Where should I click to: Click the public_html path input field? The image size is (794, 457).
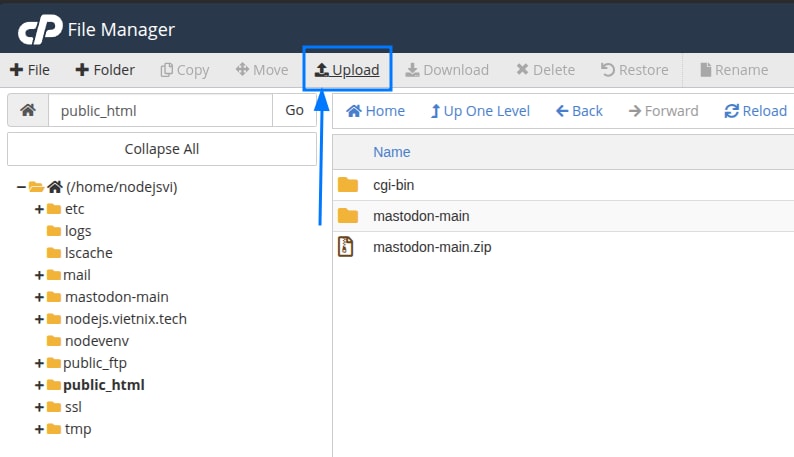[x=160, y=110]
